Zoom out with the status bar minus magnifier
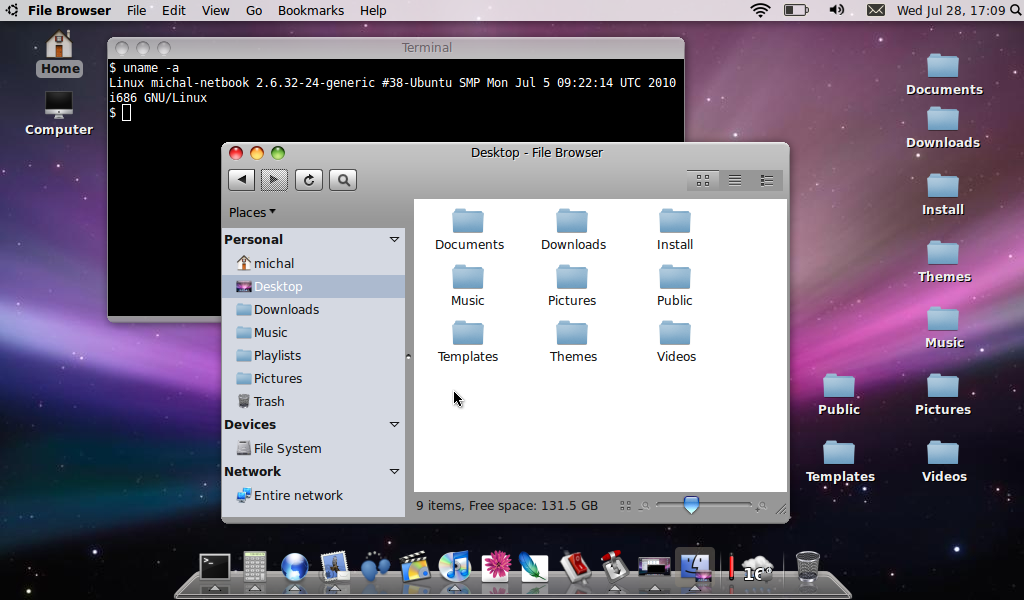This screenshot has height=600, width=1024. pyautogui.click(x=645, y=505)
